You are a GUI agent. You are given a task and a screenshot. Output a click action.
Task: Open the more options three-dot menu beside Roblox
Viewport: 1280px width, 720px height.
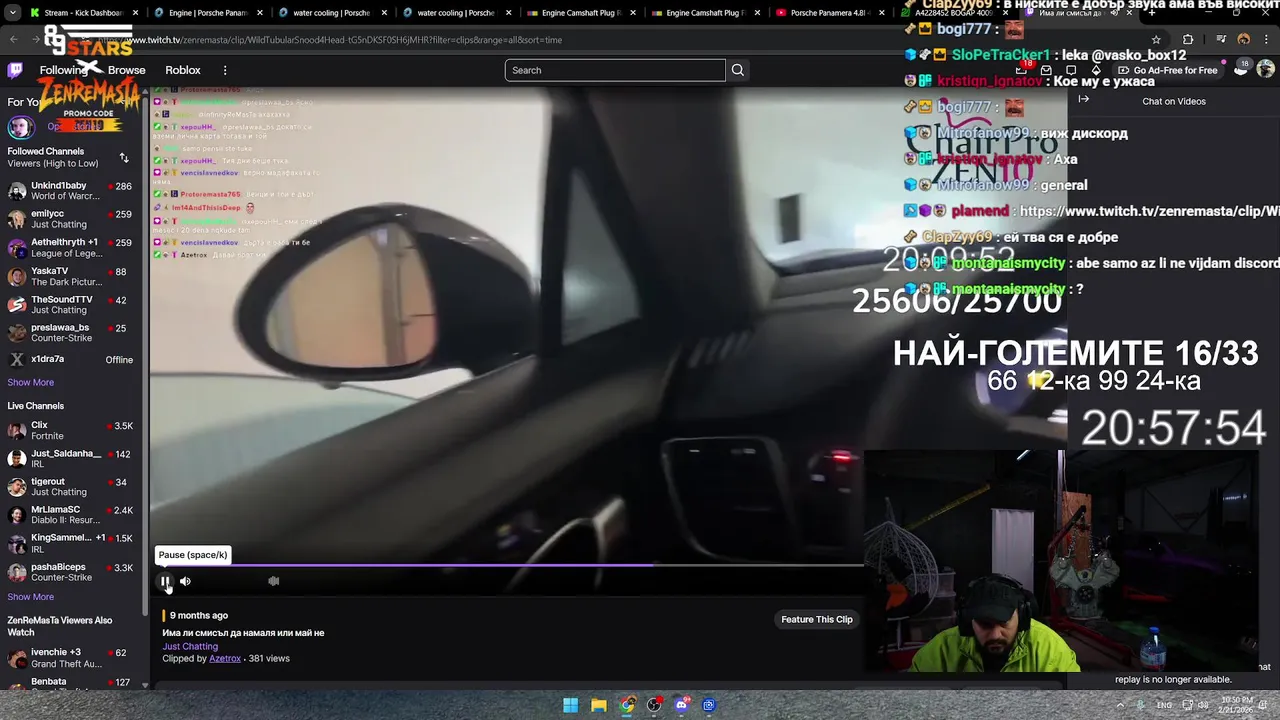[225, 70]
